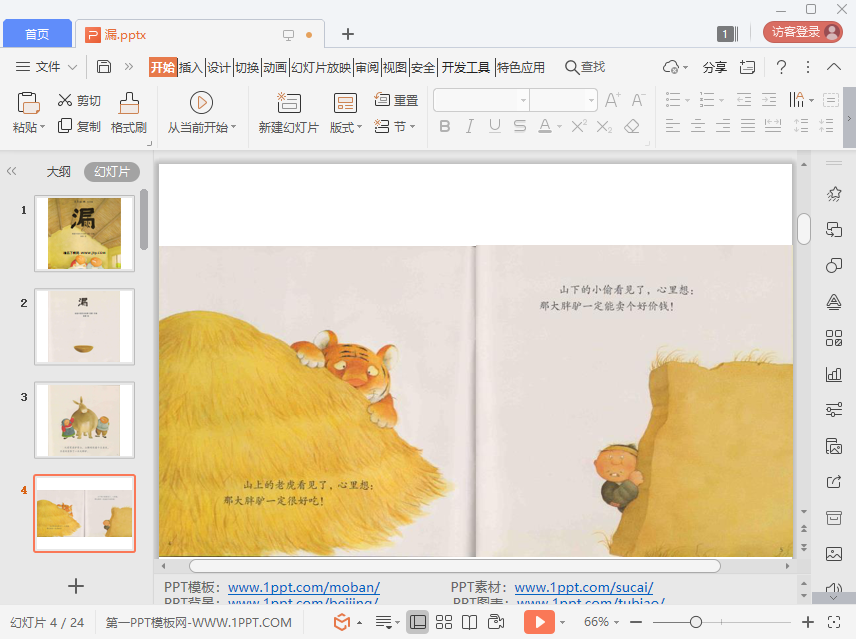Open the 设计 ribbon tab
This screenshot has width=856, height=639.
point(219,67)
